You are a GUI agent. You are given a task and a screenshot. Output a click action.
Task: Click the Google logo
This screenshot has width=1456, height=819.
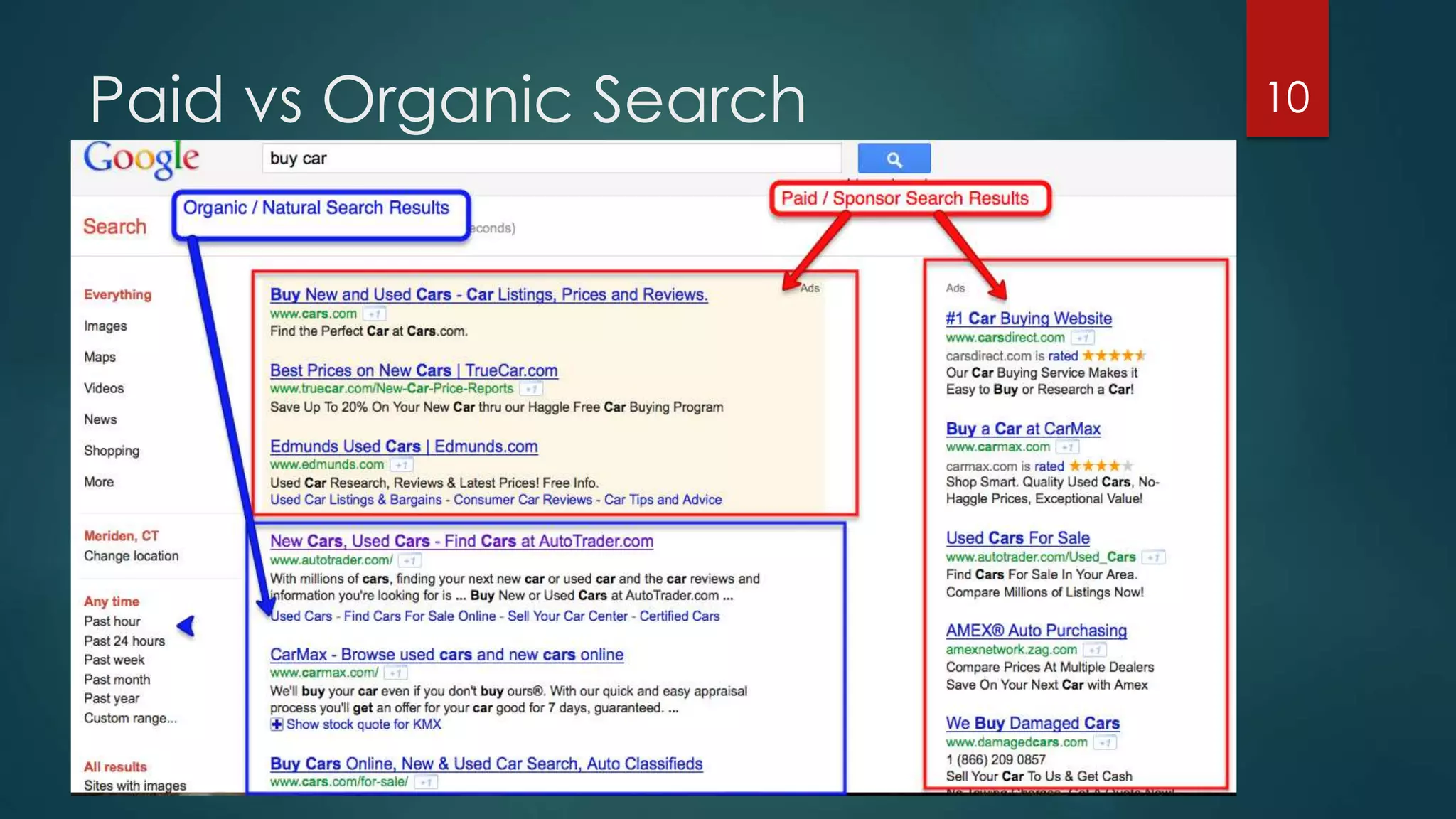tap(141, 159)
